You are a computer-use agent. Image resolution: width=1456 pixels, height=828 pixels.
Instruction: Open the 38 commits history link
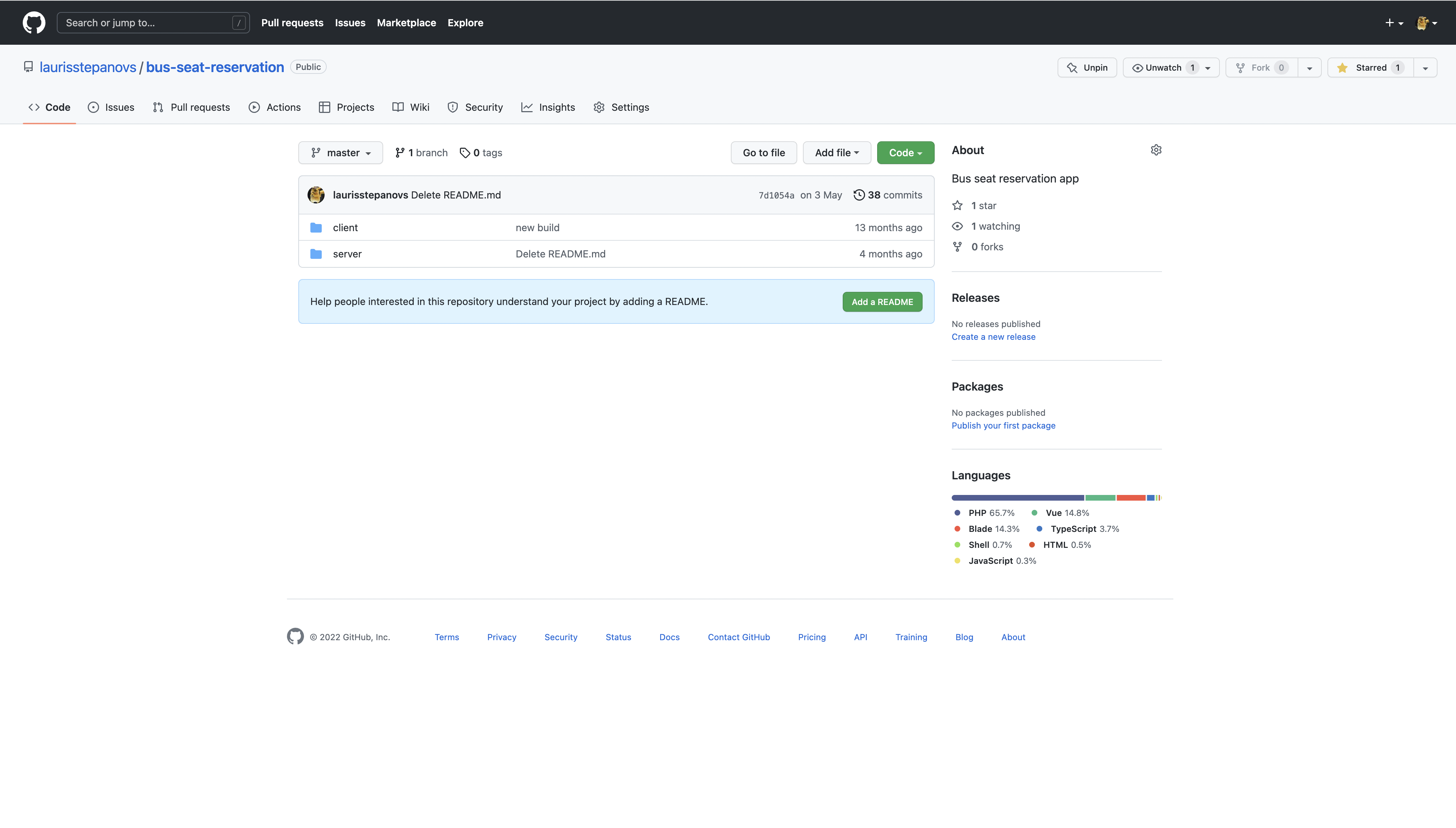point(888,195)
